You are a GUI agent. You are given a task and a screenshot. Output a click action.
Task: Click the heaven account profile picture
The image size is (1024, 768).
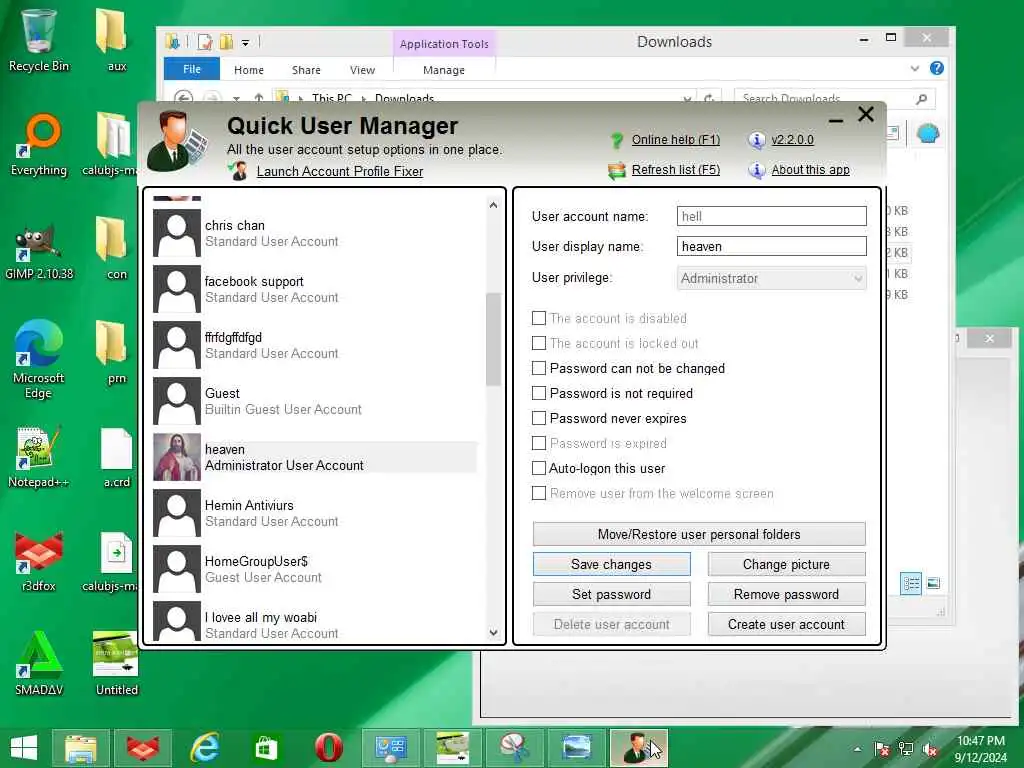click(x=176, y=457)
